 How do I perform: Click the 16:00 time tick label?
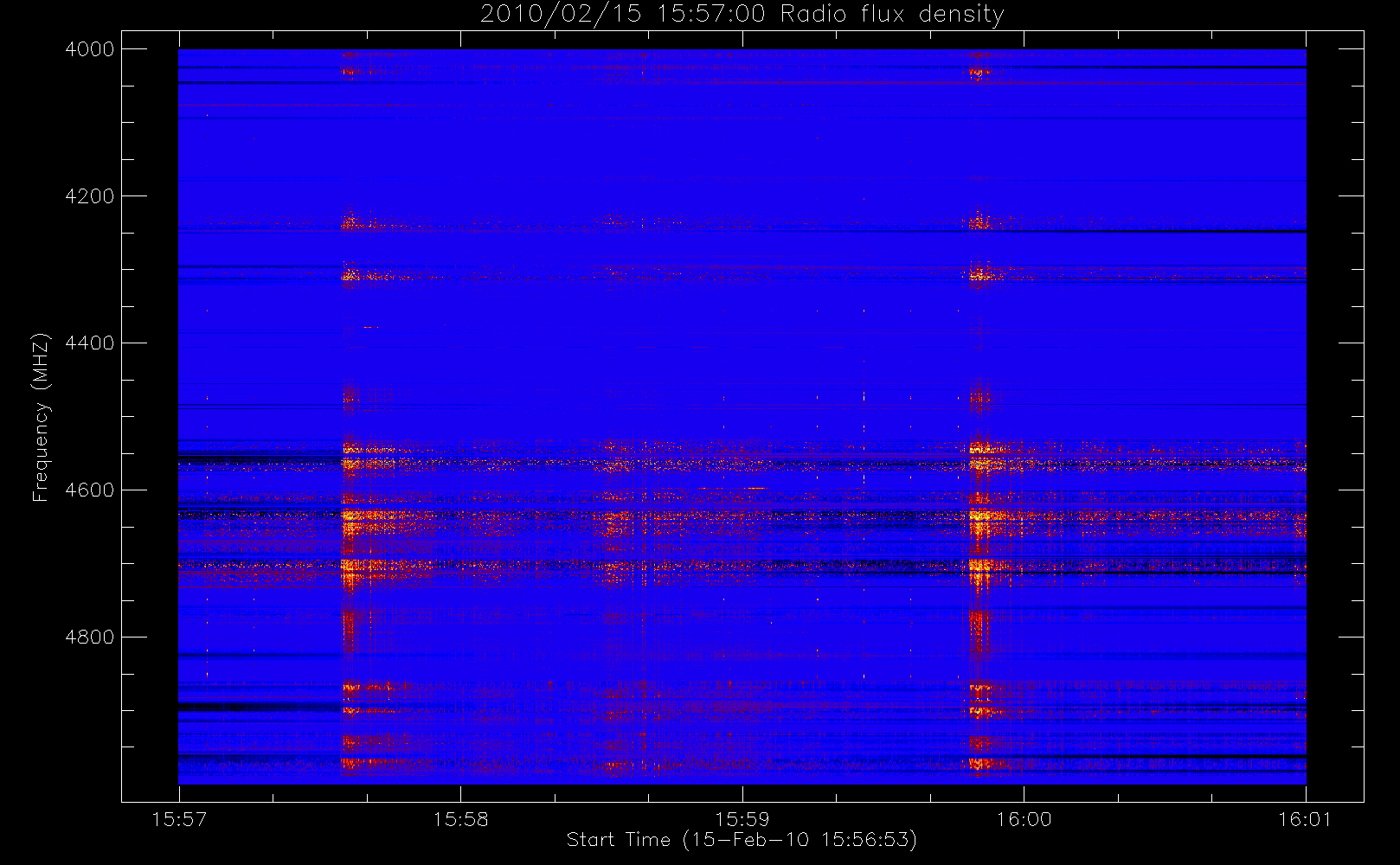click(1024, 819)
